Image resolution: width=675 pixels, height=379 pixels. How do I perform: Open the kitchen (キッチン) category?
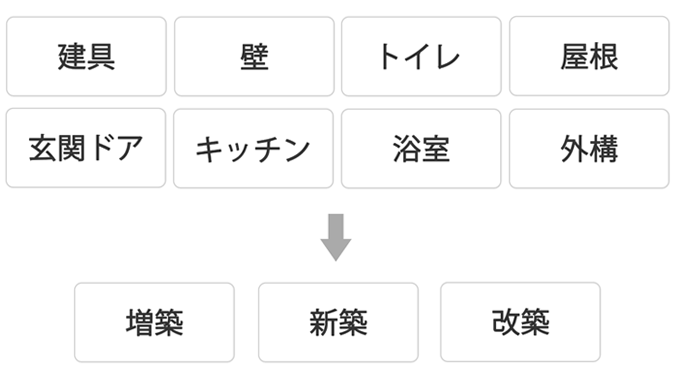point(254,149)
